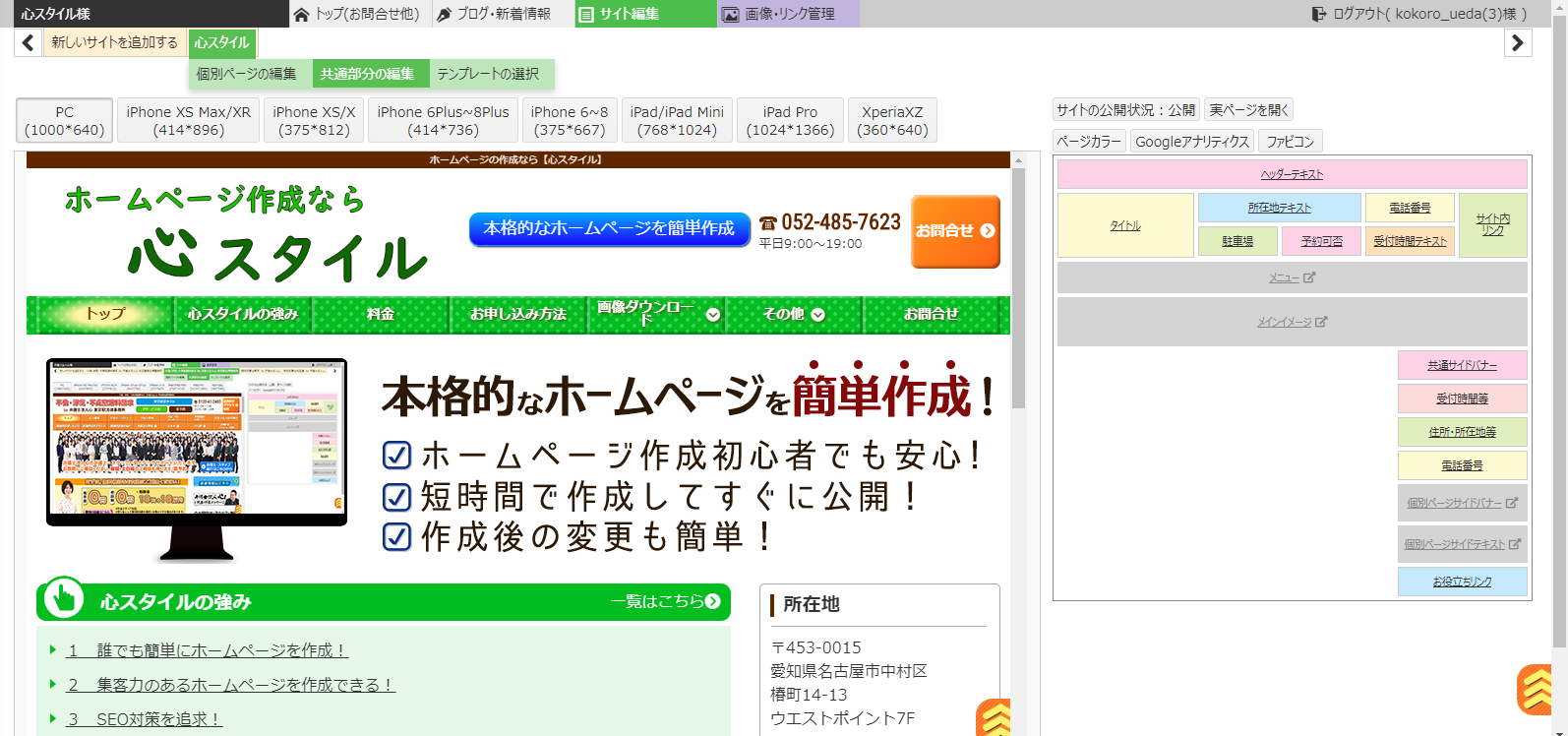Click the picture icon beside 画像・リンク管理

coord(731,14)
